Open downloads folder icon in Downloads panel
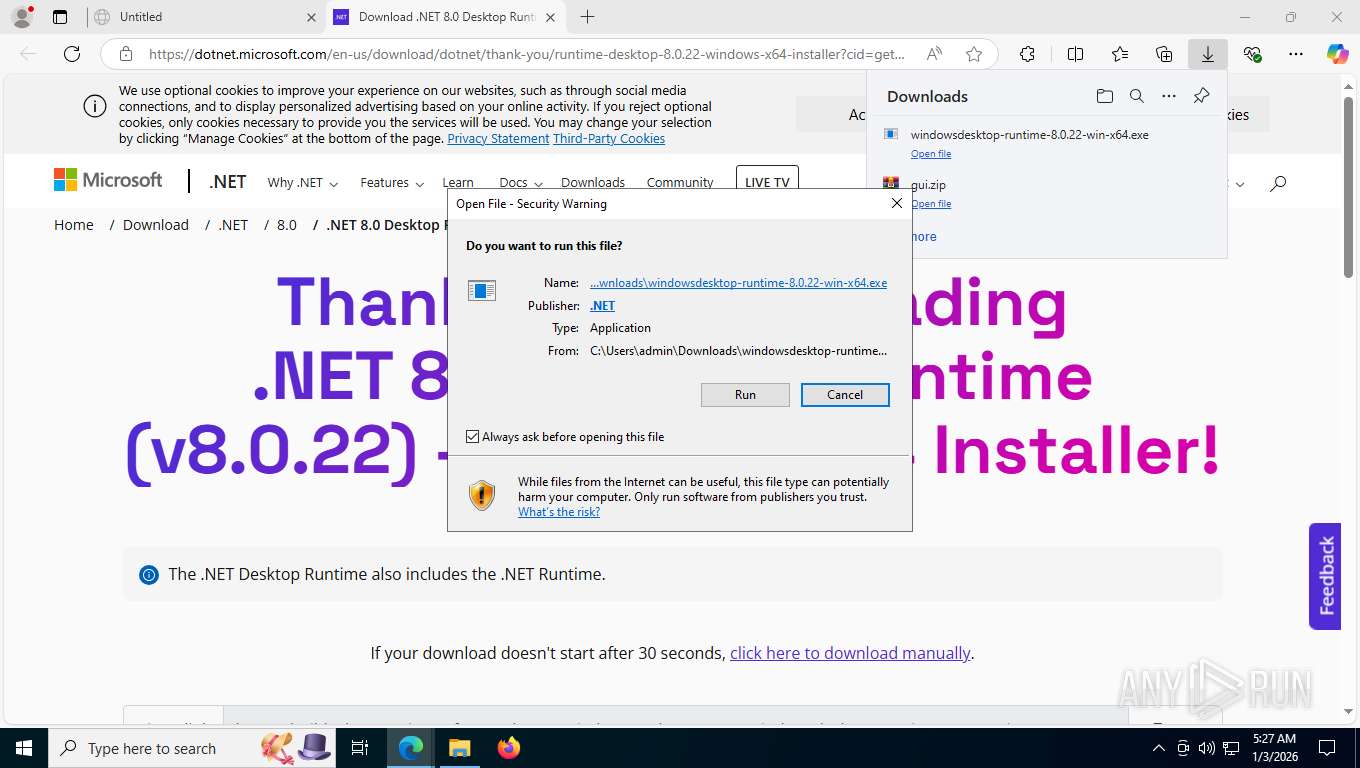The width and height of the screenshot is (1360, 768). pyautogui.click(x=1104, y=96)
